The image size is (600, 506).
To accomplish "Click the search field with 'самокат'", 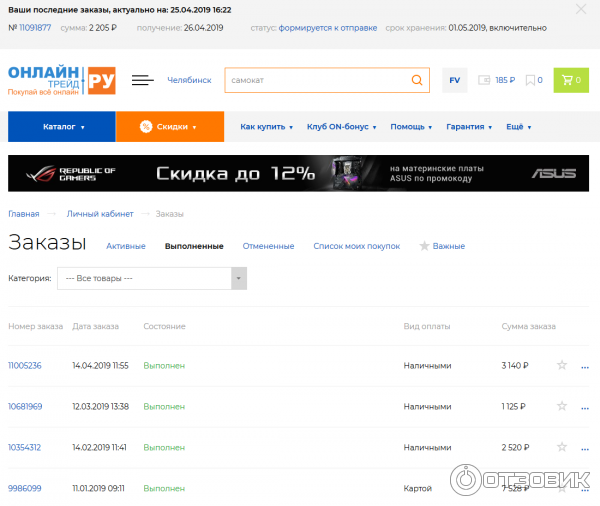I will [x=313, y=80].
